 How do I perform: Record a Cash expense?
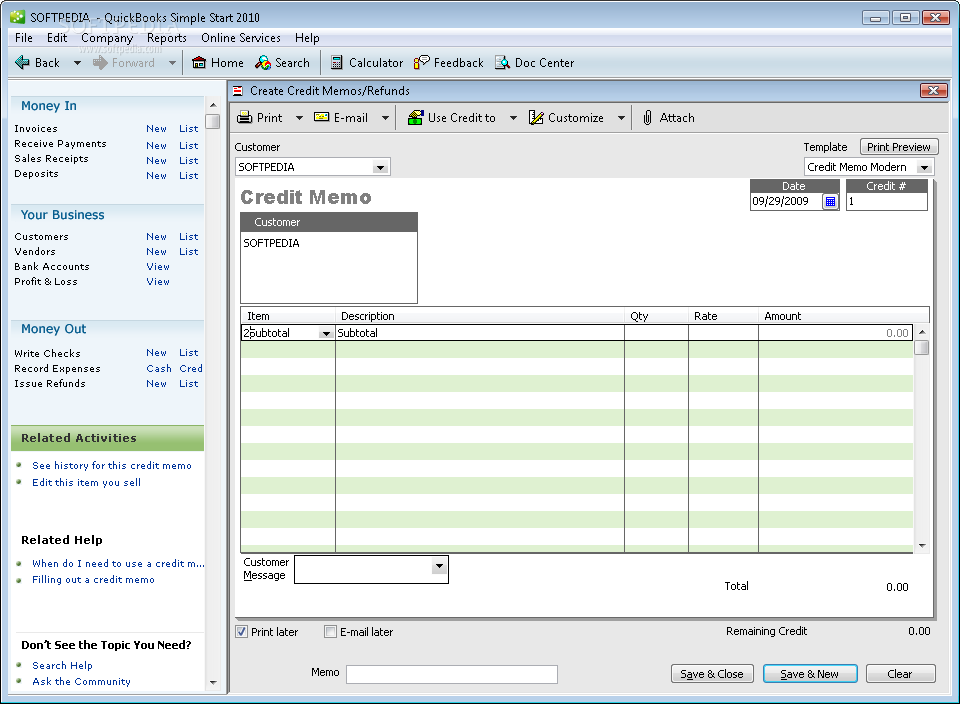[159, 369]
